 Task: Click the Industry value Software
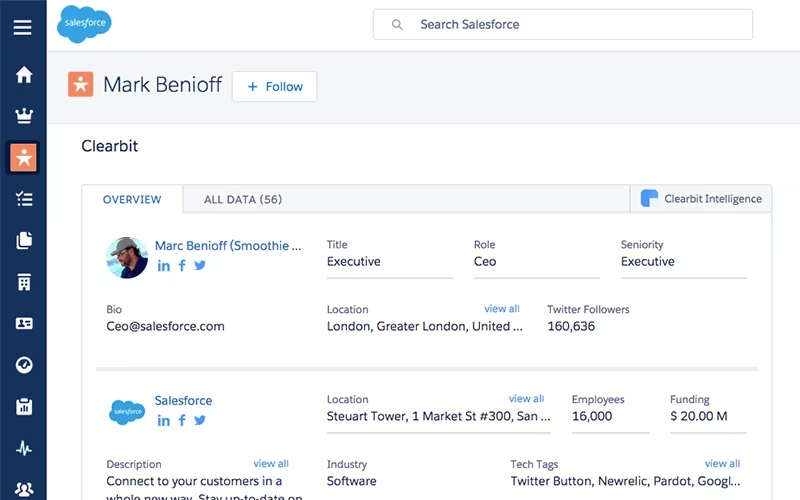[352, 481]
